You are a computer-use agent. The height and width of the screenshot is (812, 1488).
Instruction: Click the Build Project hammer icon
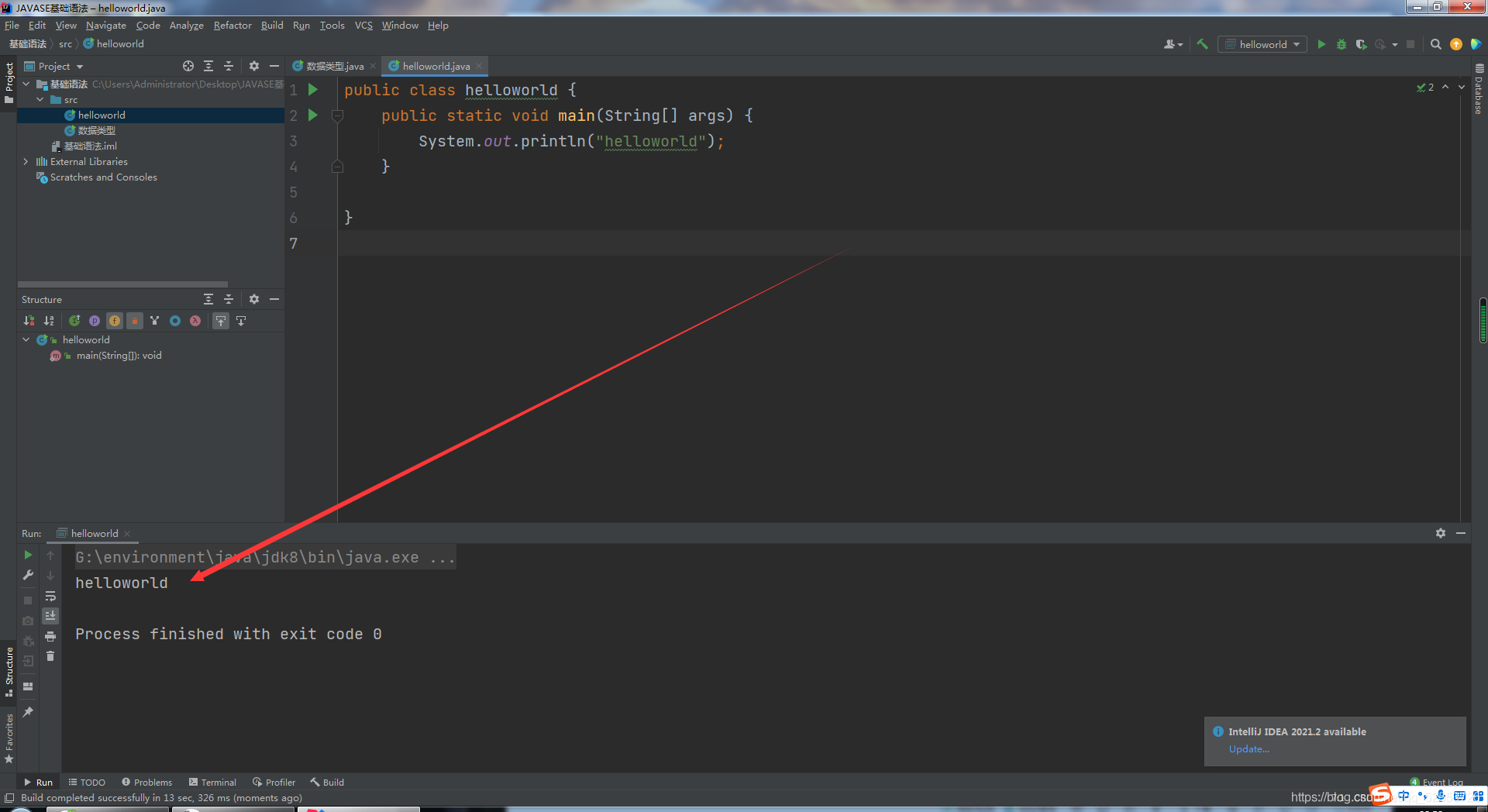pyautogui.click(x=1202, y=44)
